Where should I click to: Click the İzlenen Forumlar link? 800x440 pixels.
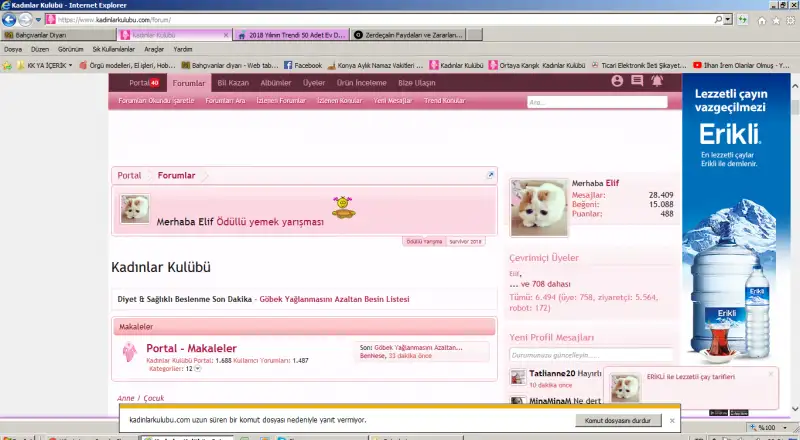[x=281, y=101]
